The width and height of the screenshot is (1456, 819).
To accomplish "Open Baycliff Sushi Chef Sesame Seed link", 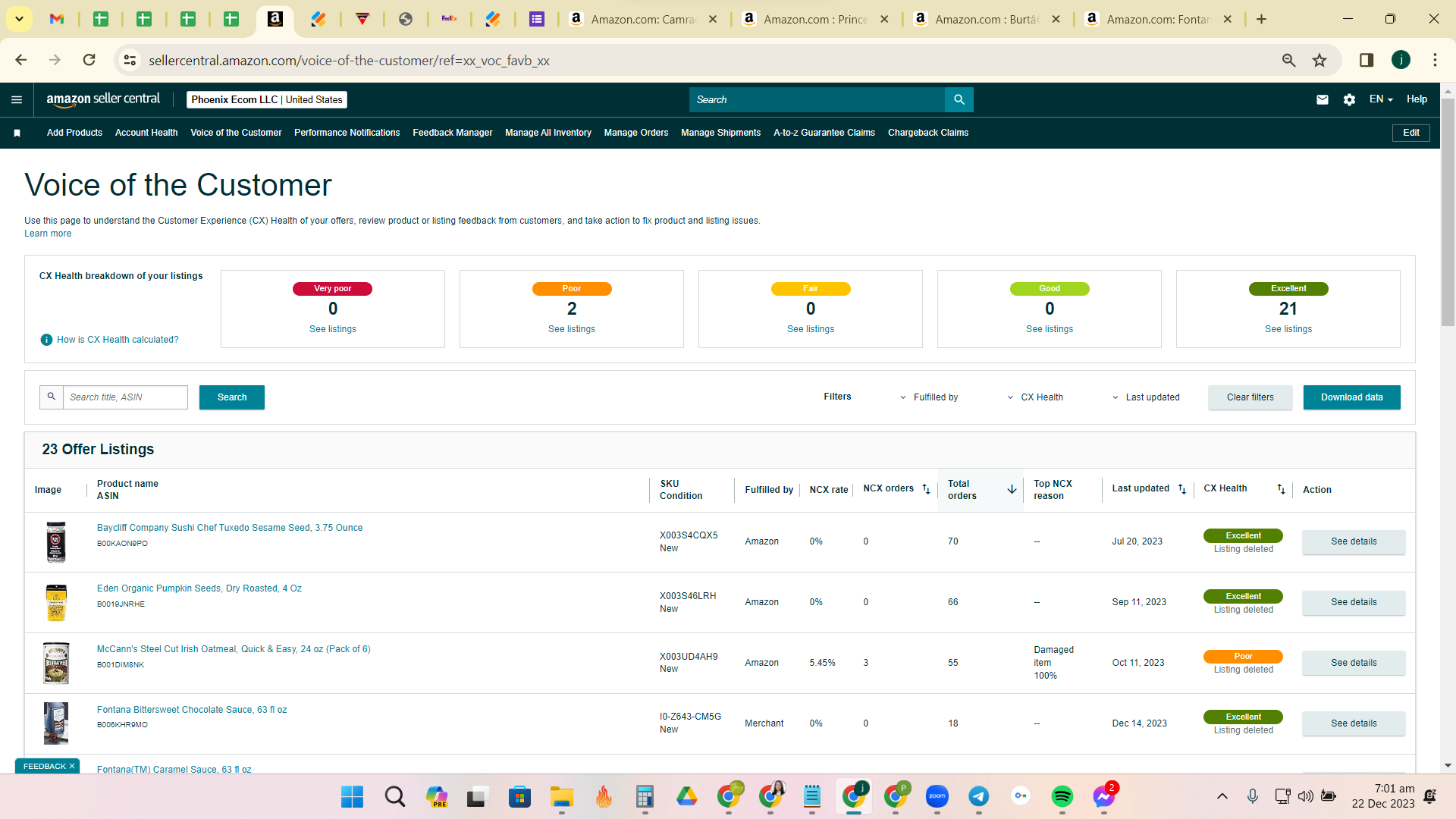I will pyautogui.click(x=230, y=528).
